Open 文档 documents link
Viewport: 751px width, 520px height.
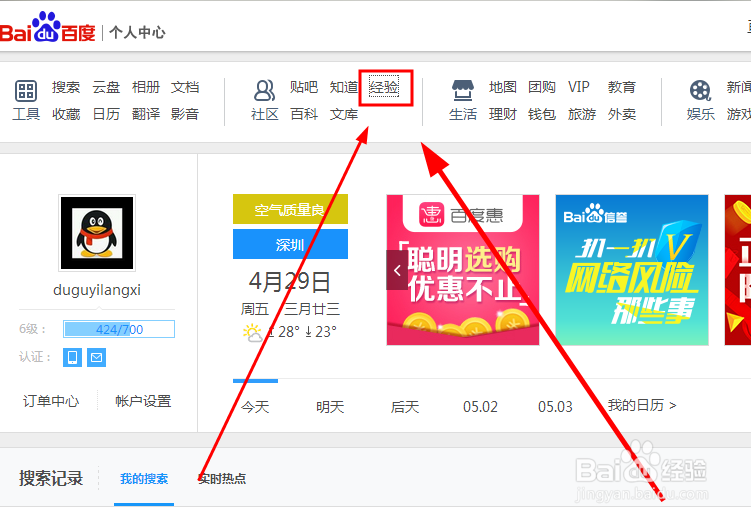(185, 87)
